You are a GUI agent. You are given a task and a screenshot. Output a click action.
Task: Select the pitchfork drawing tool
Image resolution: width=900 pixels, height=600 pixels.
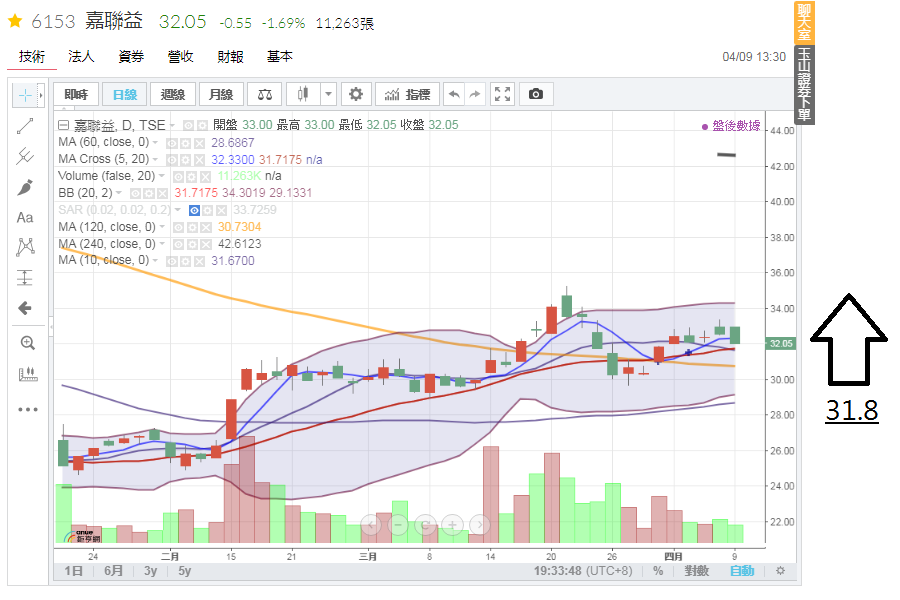pos(25,156)
